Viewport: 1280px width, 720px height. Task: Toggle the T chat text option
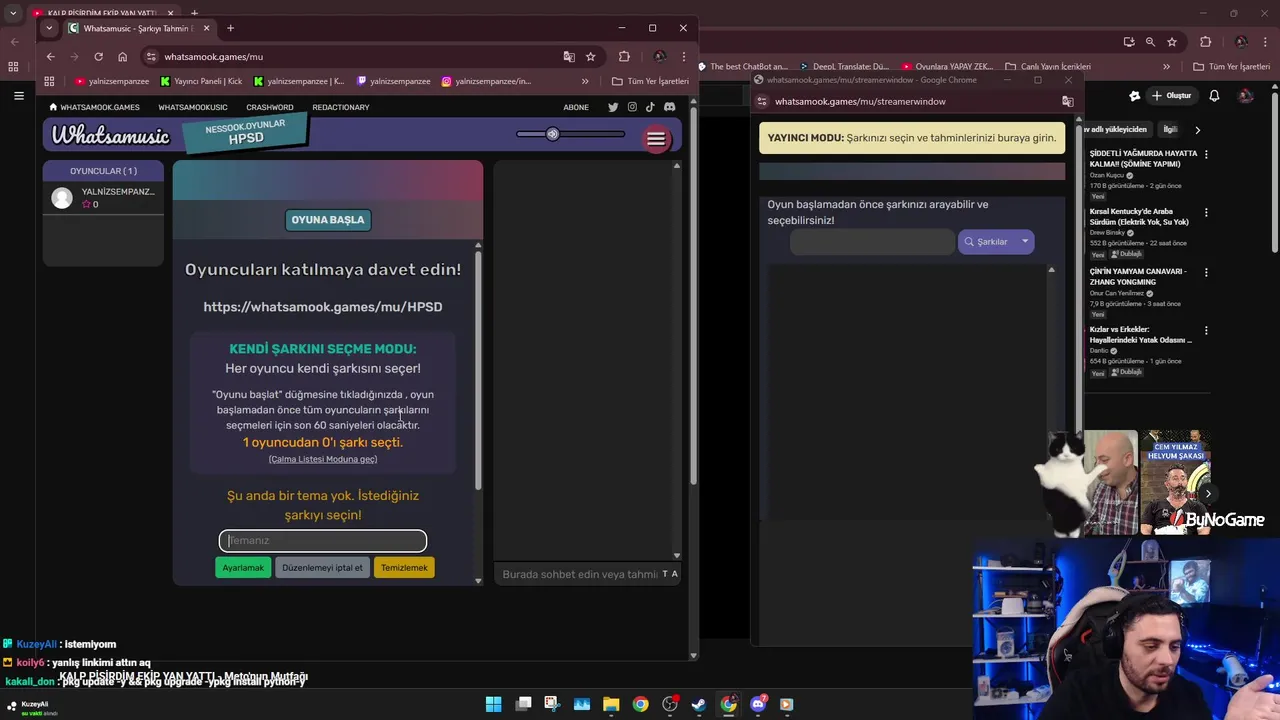click(x=666, y=574)
